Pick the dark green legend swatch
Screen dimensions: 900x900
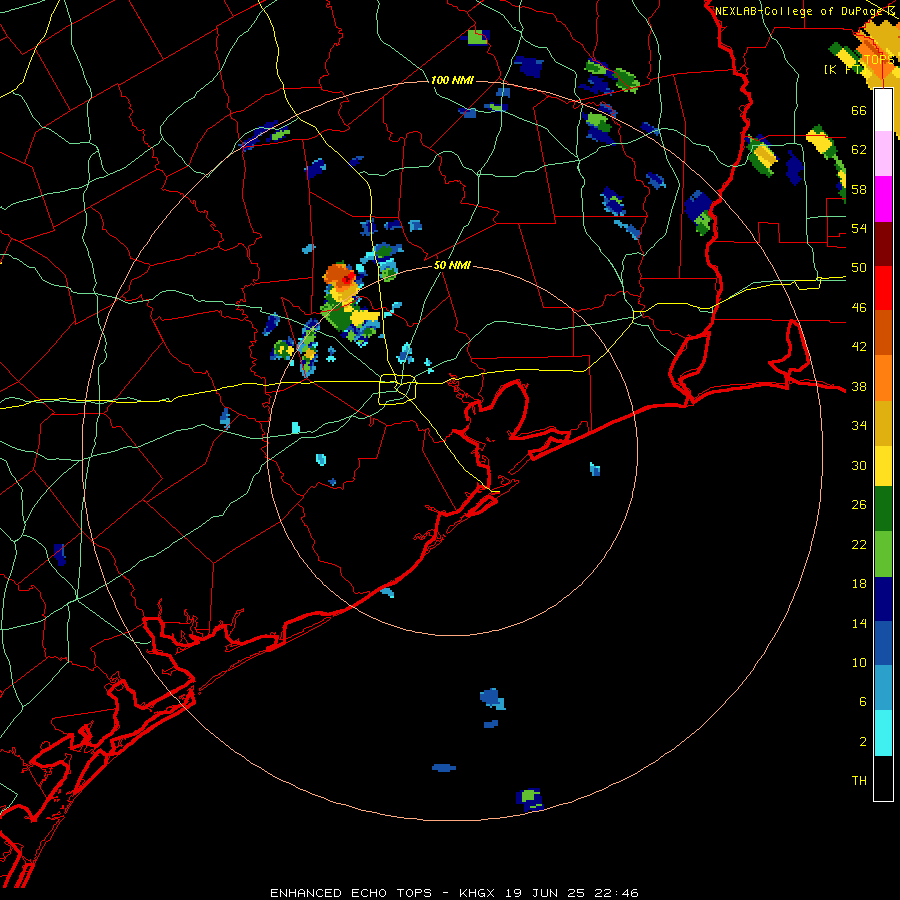click(x=883, y=509)
